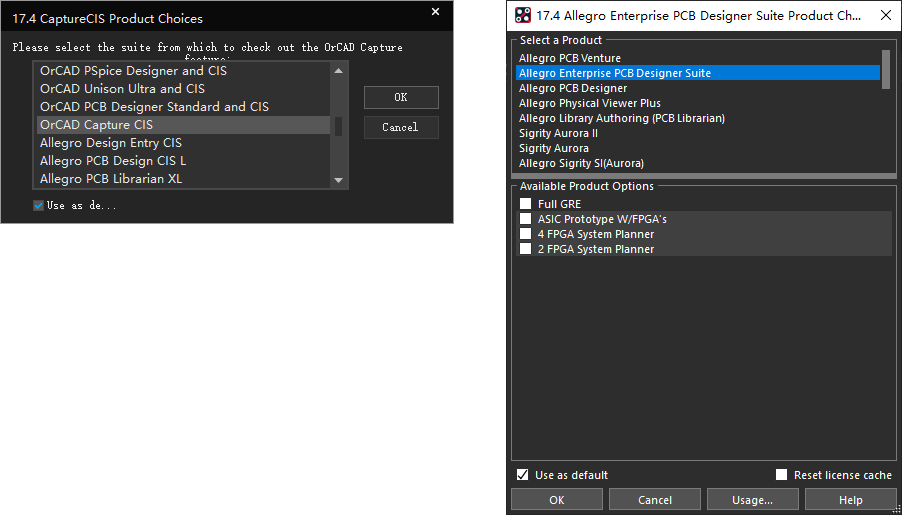902x515 pixels.
Task: Toggle Reset license cache checkbox
Action: [x=782, y=475]
